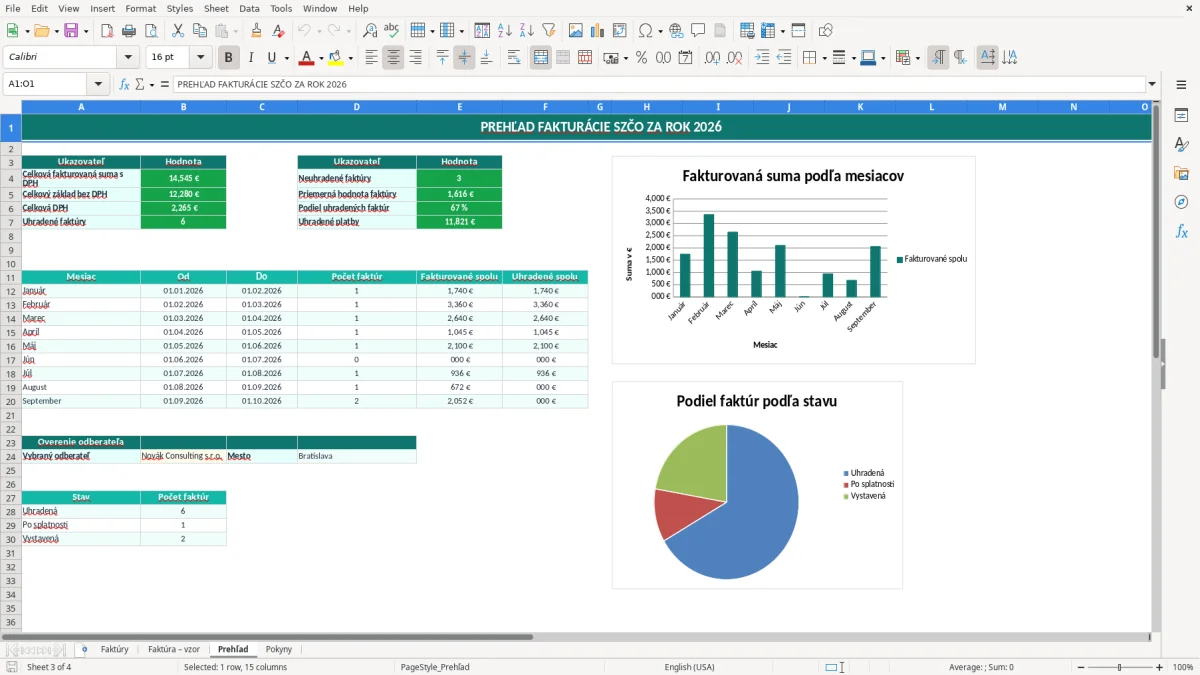The height and width of the screenshot is (675, 1200).
Task: Insert a hyperlink with the globe icon
Action: 676,31
